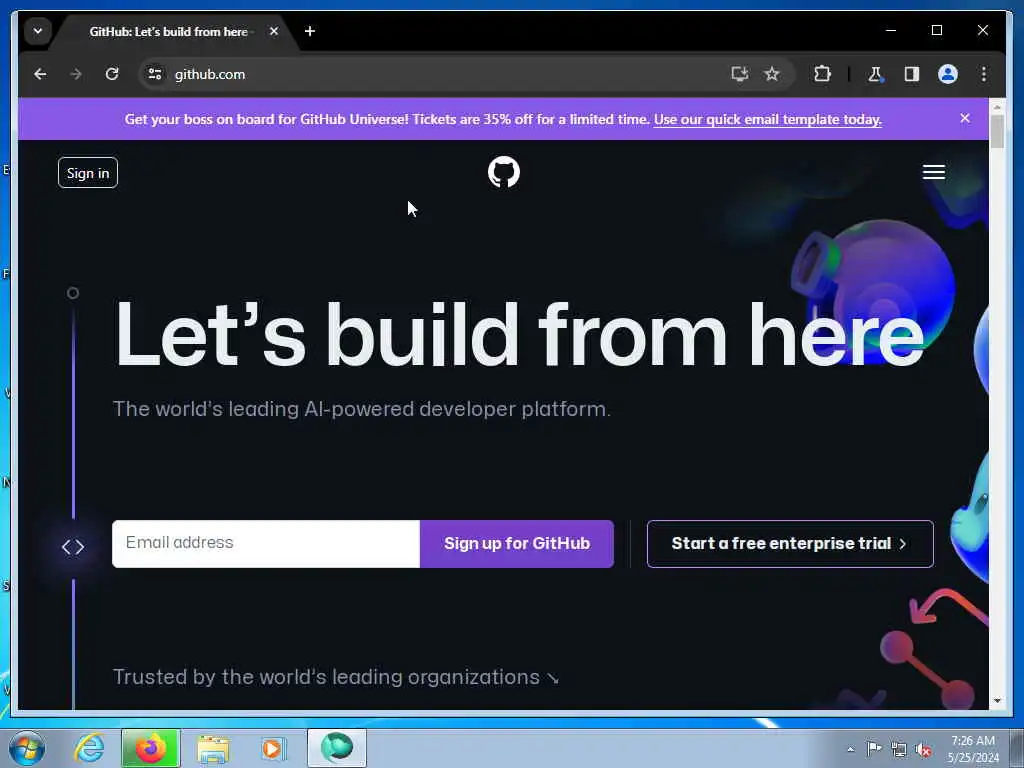Open the Extensions puzzle icon
Screen dimensions: 1024x768
coord(822,74)
